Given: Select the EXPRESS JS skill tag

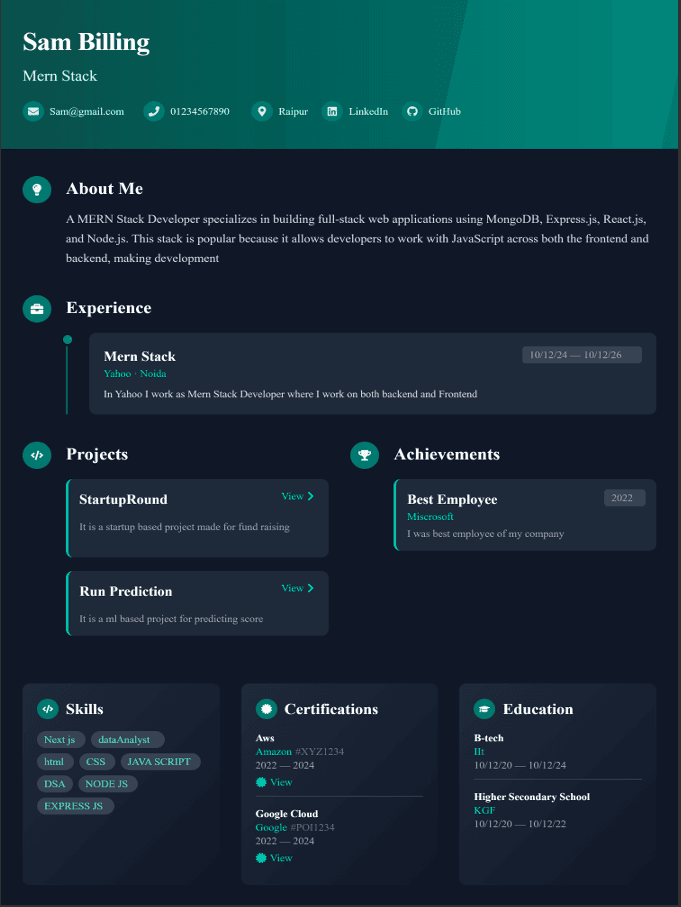Looking at the screenshot, I should point(75,806).
